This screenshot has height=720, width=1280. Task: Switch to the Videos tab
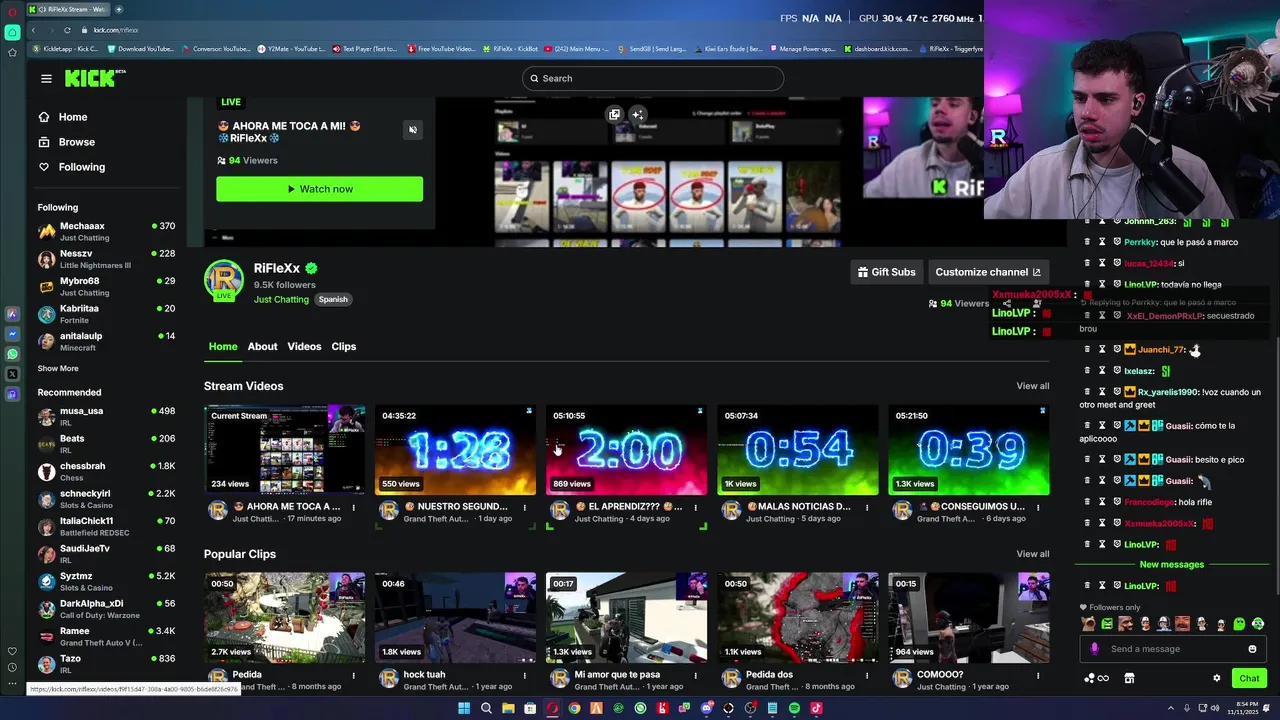tap(304, 346)
